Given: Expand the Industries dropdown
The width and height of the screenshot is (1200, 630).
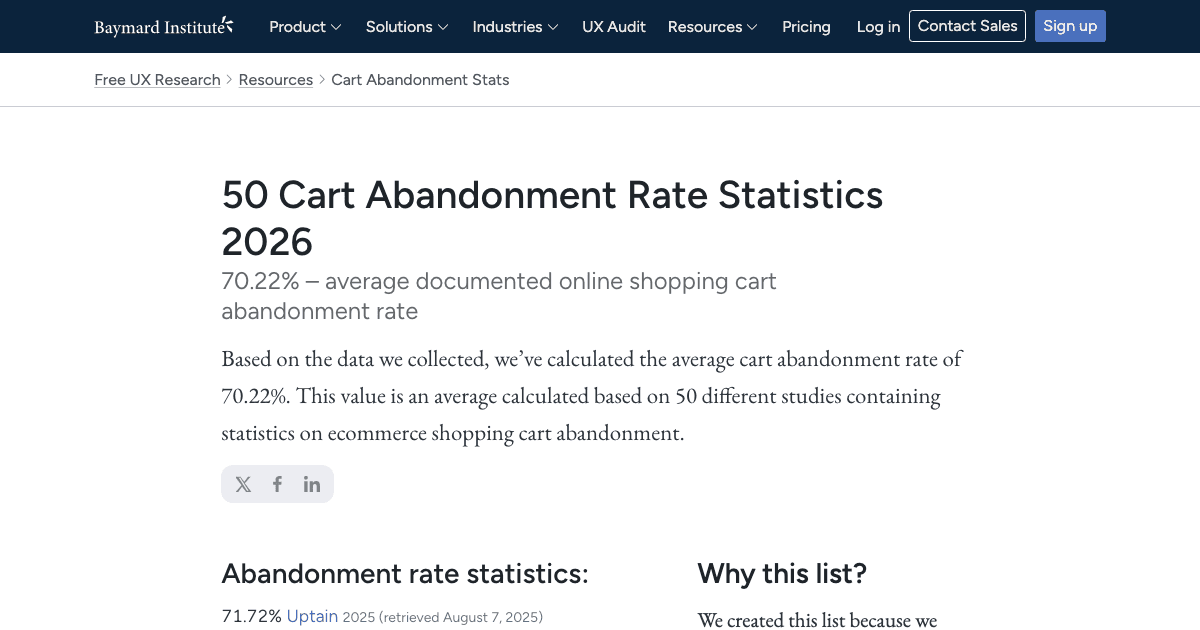Looking at the screenshot, I should [515, 27].
